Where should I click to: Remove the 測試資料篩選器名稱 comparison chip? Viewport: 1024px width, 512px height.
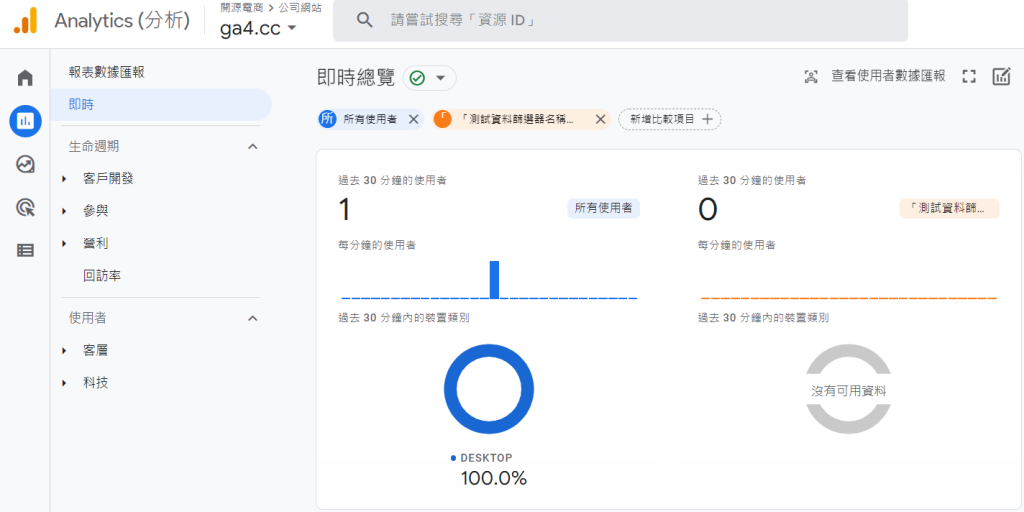click(x=601, y=120)
